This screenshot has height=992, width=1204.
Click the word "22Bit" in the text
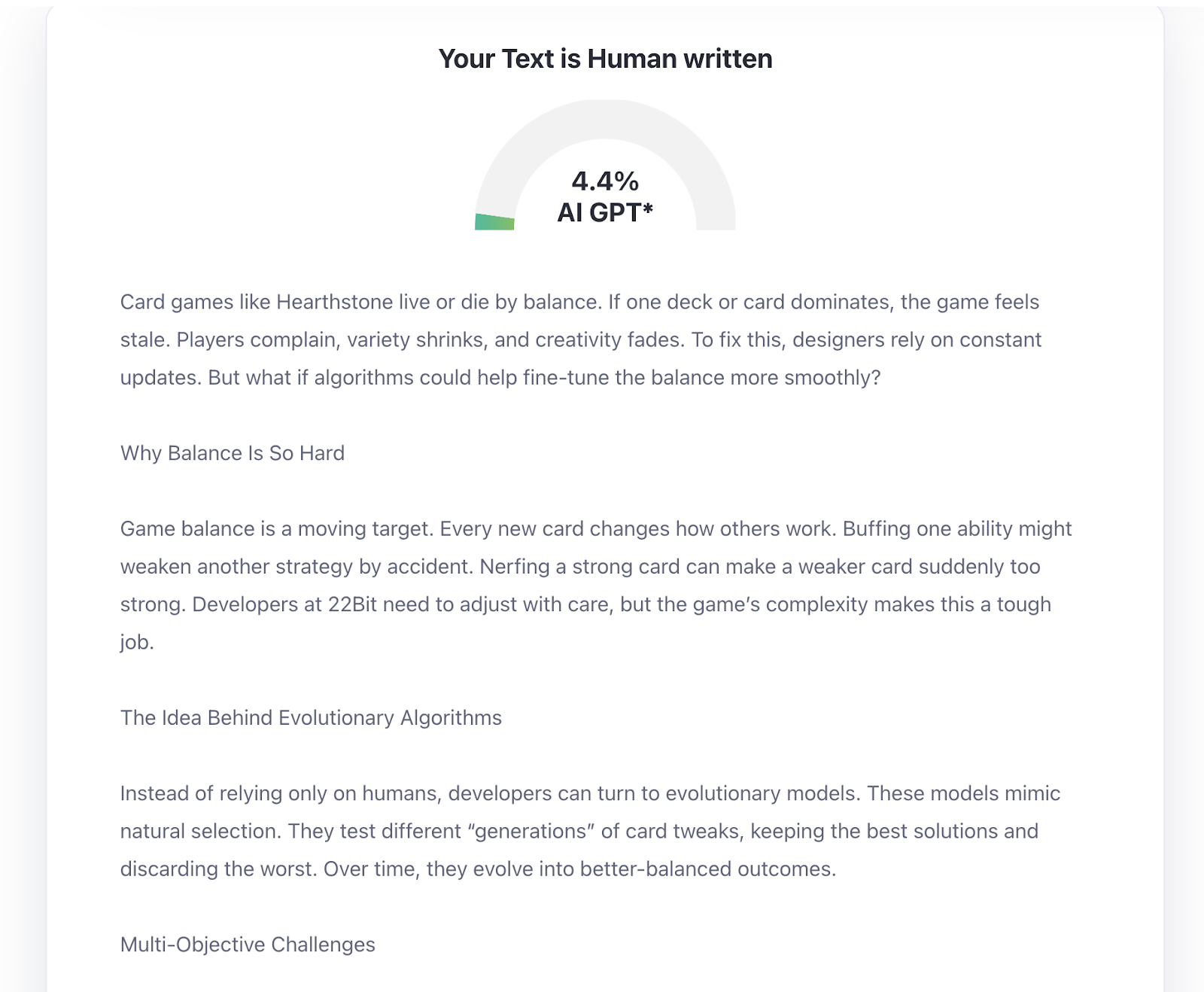[x=352, y=604]
